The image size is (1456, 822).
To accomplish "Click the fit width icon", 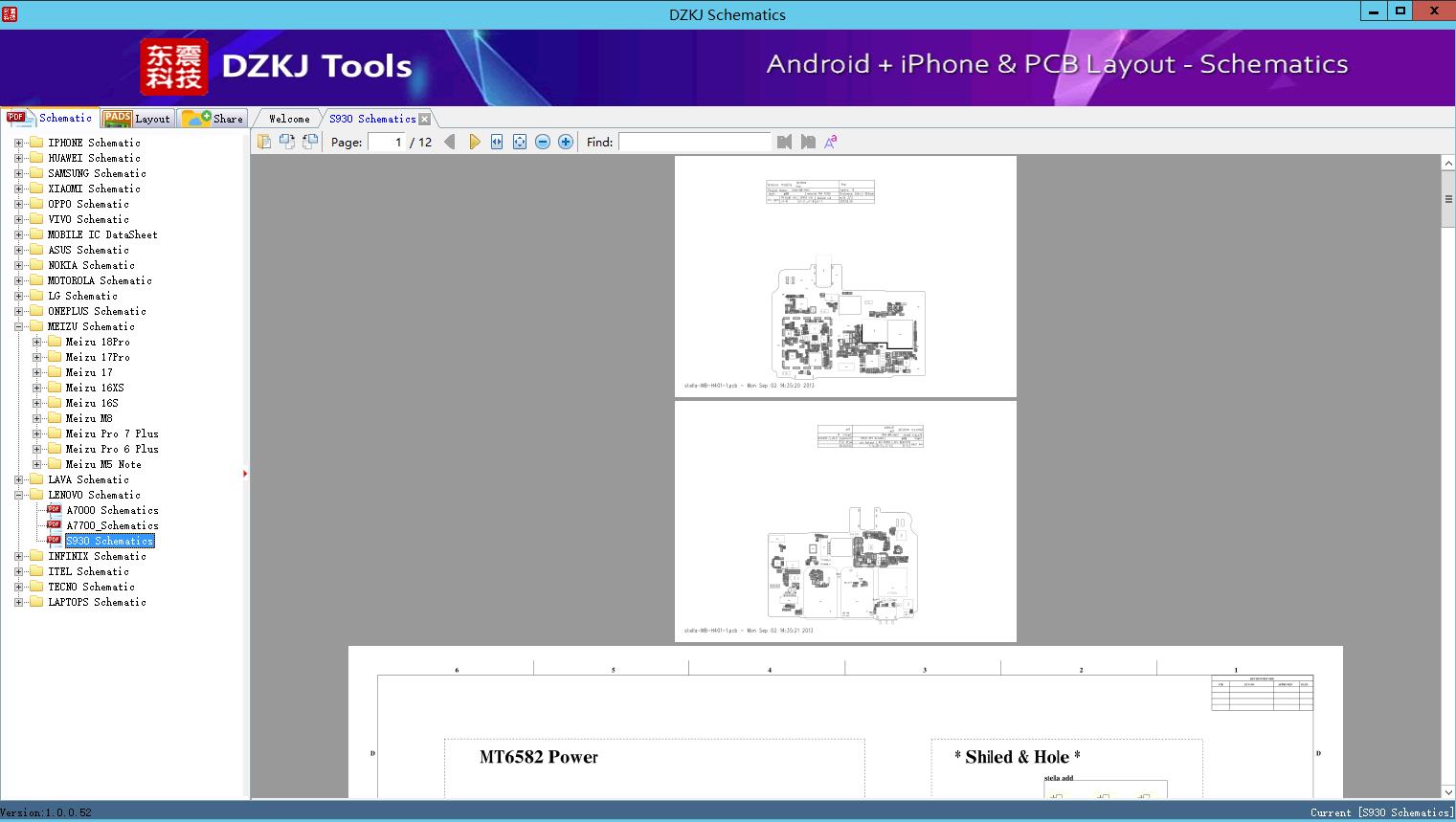I will [497, 142].
